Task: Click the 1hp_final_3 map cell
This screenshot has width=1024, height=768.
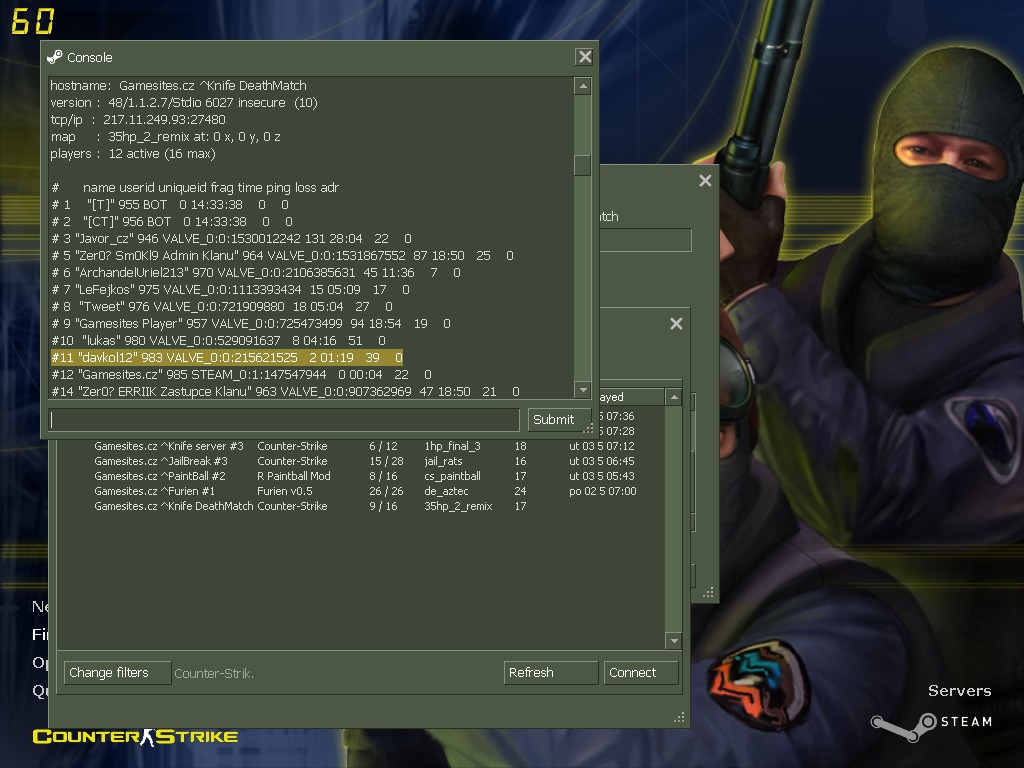Action: pyautogui.click(x=452, y=446)
